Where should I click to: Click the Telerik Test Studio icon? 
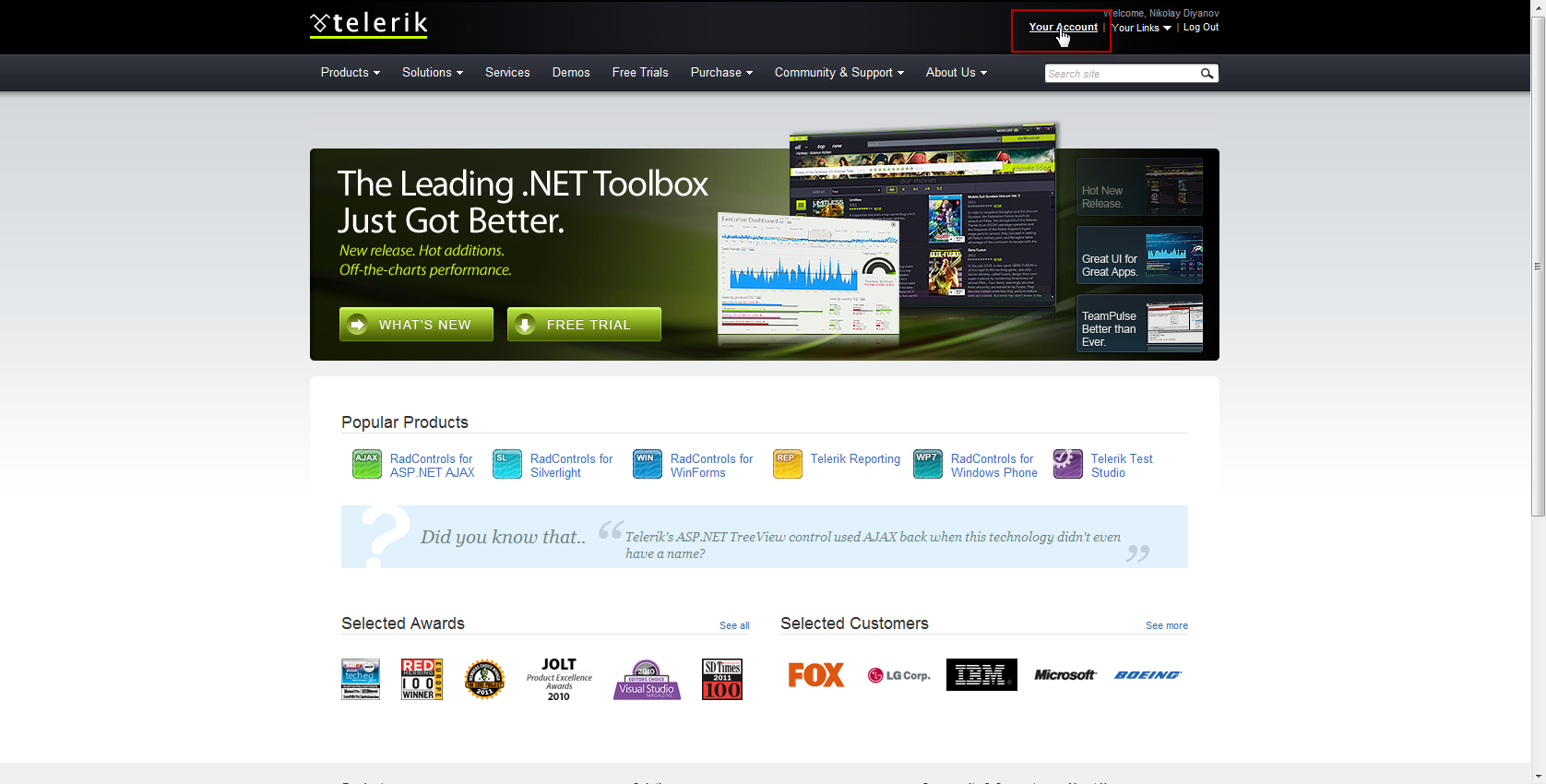point(1068,464)
